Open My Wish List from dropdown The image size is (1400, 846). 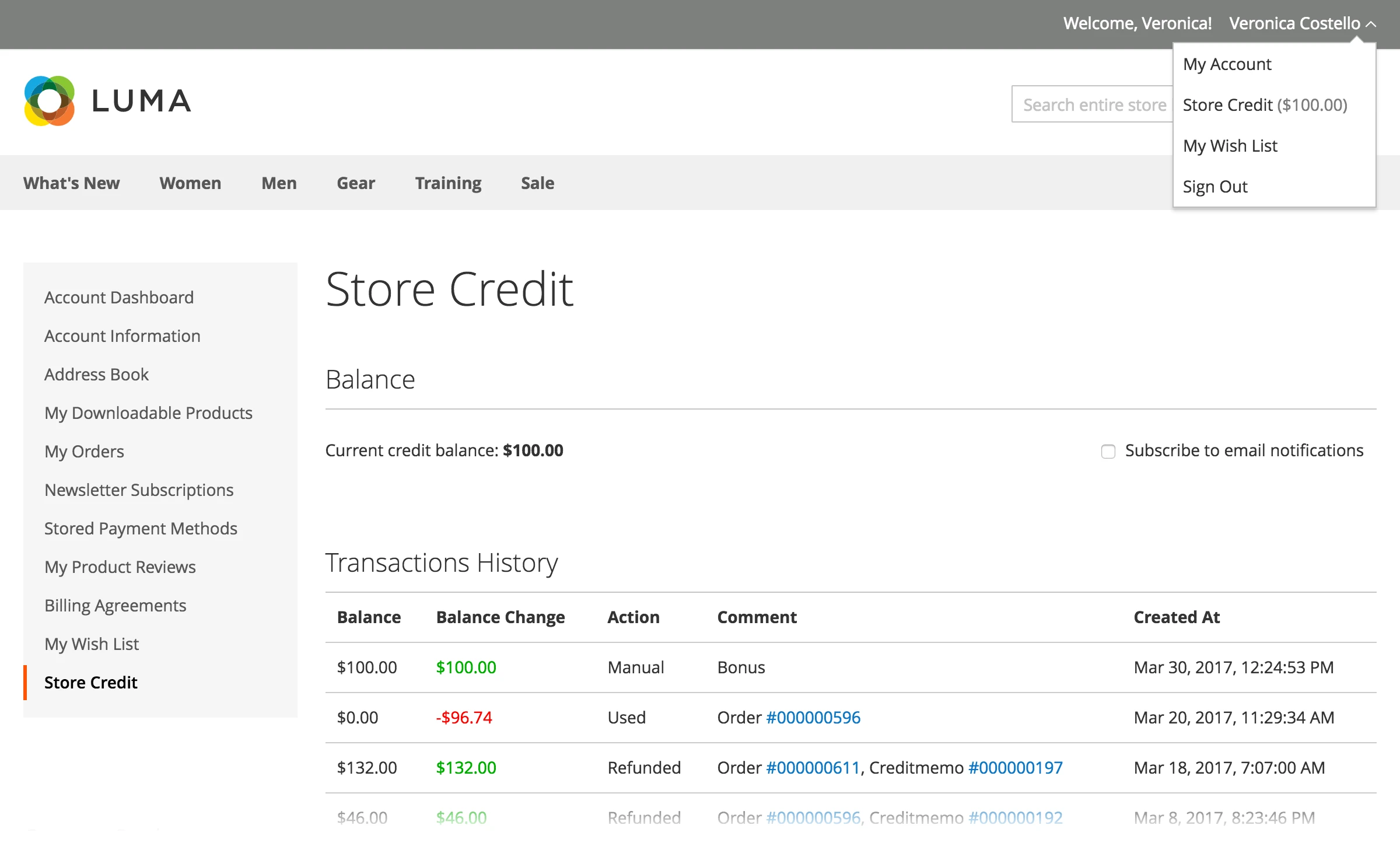tap(1230, 145)
